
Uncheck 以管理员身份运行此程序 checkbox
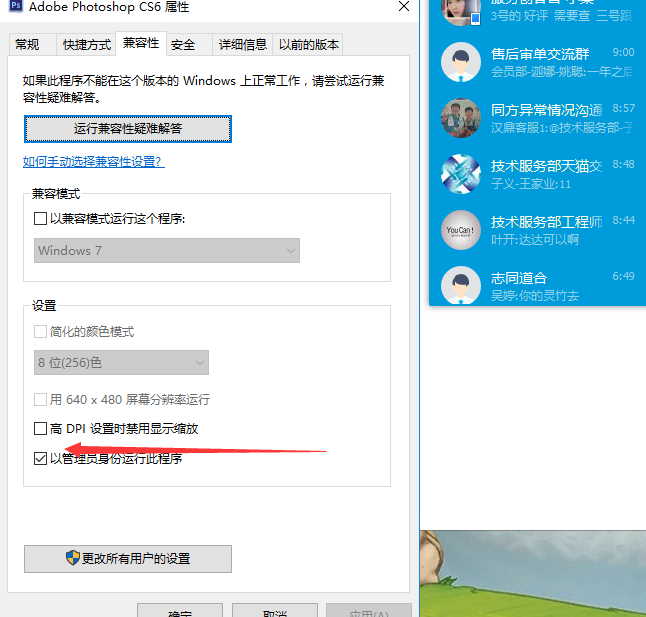coord(40,458)
